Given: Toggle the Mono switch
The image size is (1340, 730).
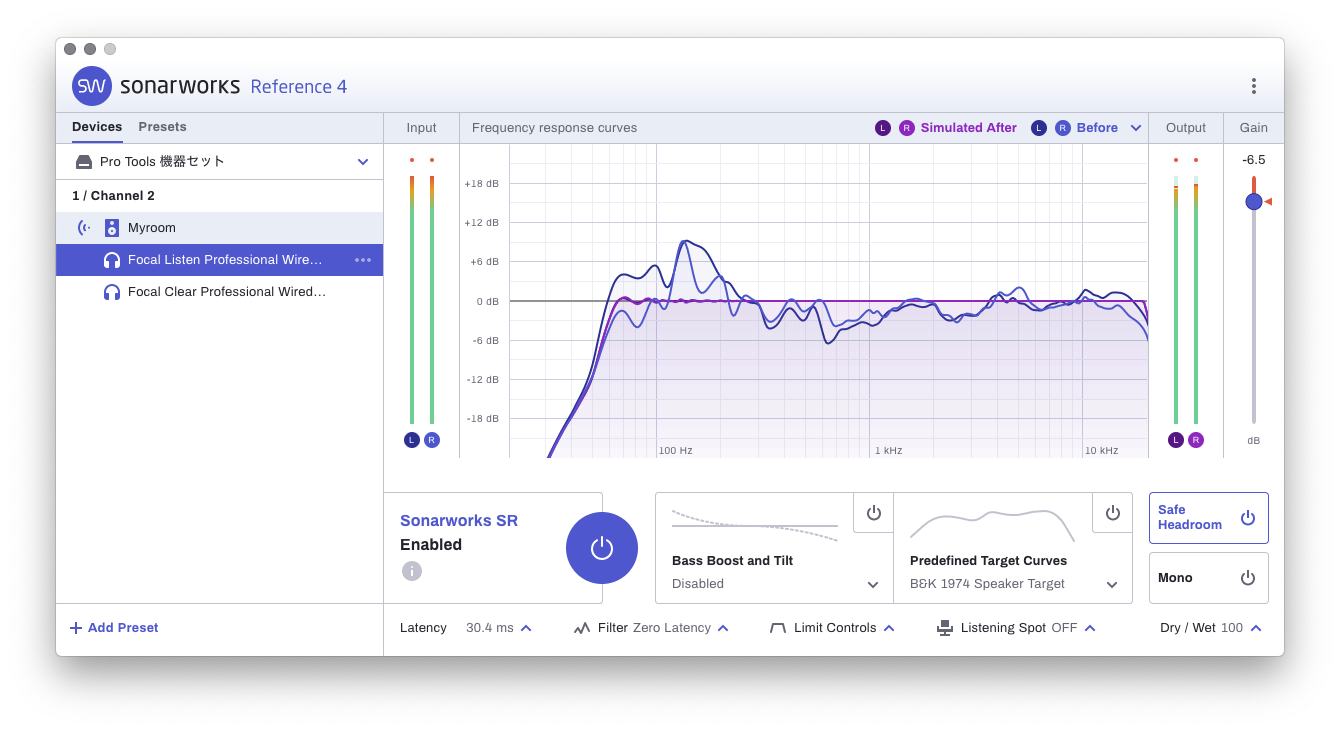Looking at the screenshot, I should tap(1247, 578).
